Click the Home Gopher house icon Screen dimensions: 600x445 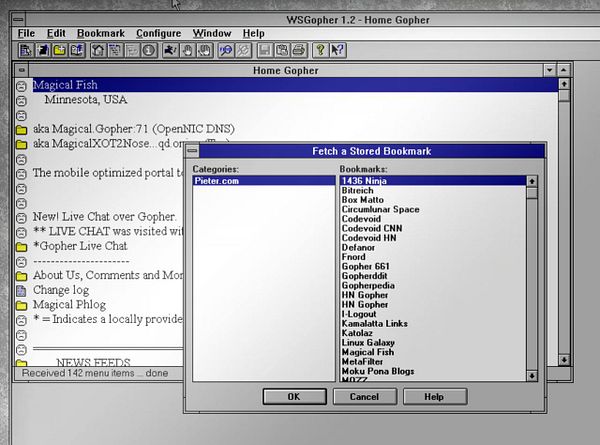98,50
